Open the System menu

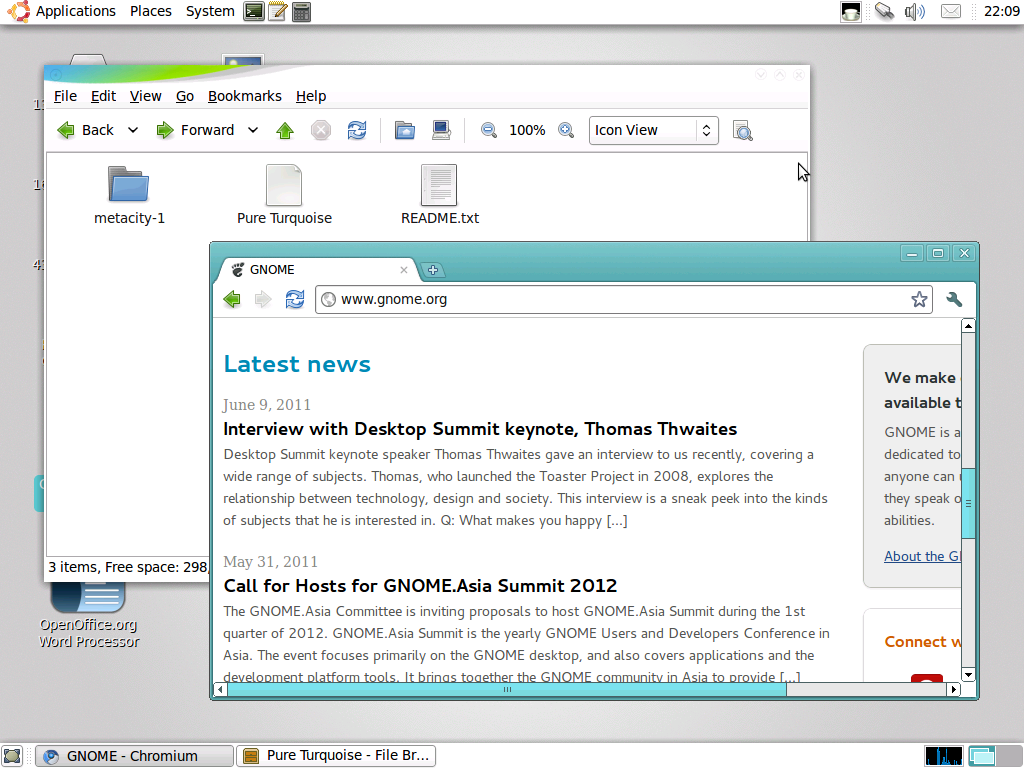[x=210, y=11]
